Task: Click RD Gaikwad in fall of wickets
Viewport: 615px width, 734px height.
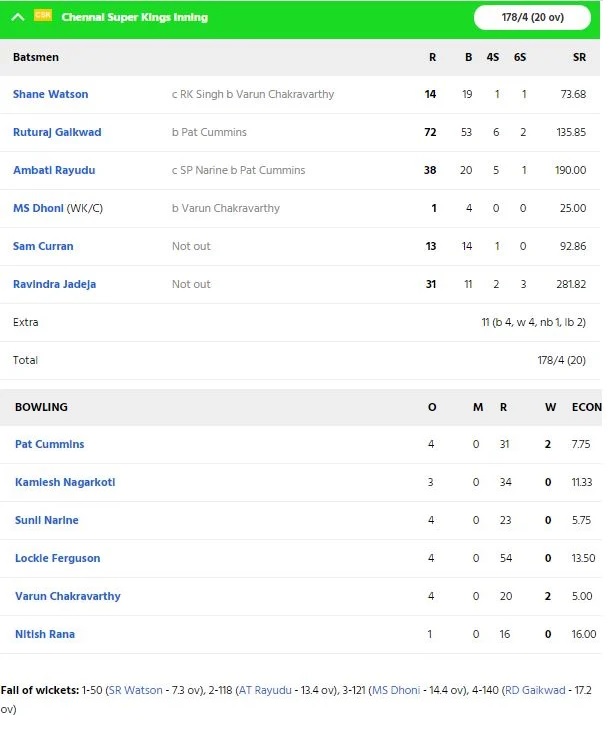Action: [x=535, y=690]
